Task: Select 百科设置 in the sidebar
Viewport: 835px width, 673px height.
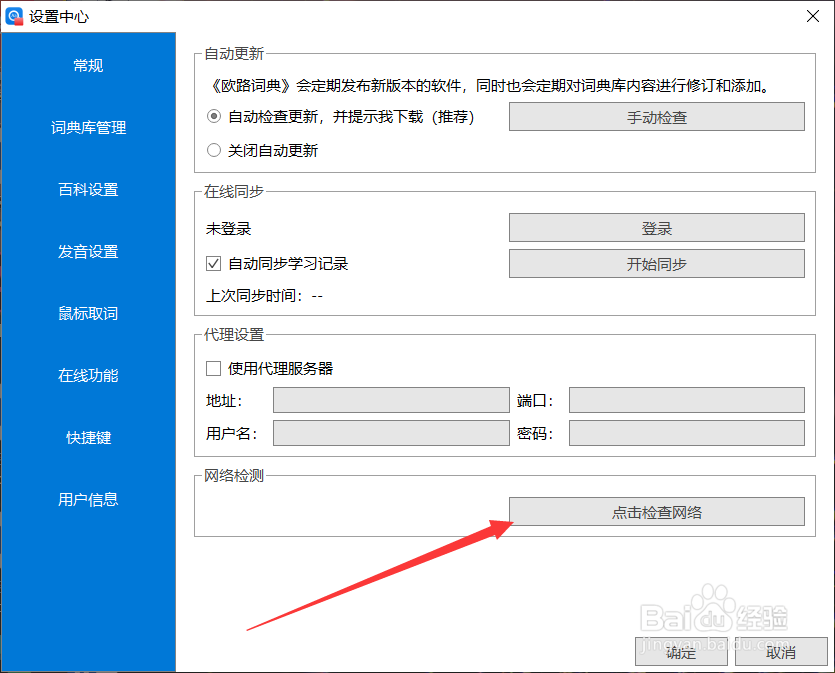Action: [88, 190]
